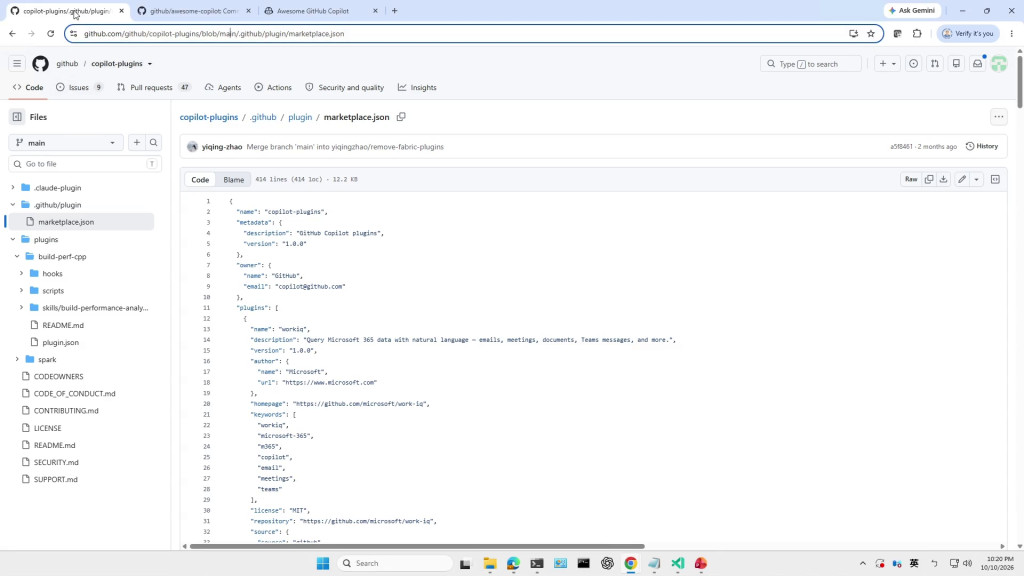The image size is (1024, 576).
Task: Switch to the Code view toggle
Action: pos(200,180)
